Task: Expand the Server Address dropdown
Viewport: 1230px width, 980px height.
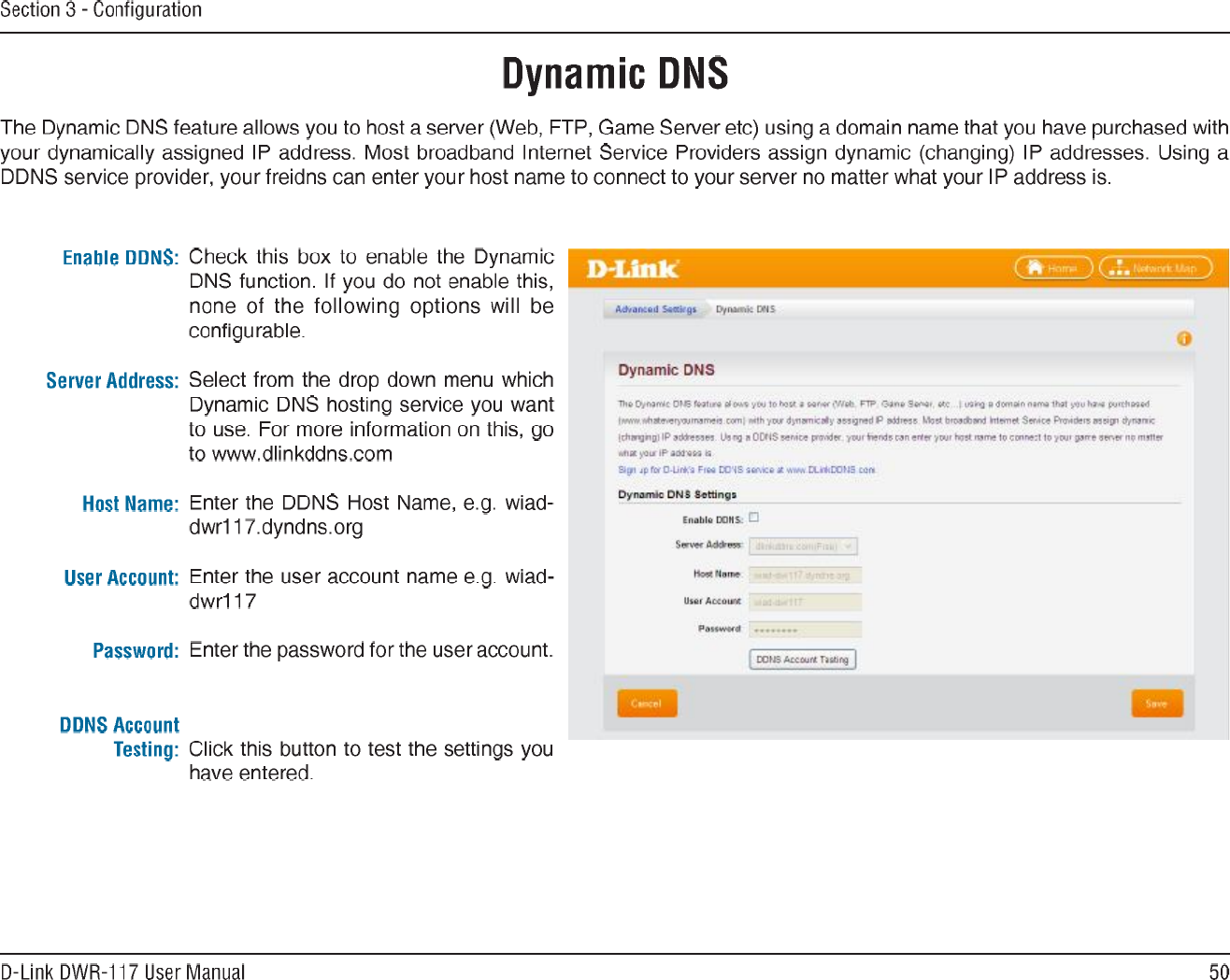Action: [x=803, y=546]
